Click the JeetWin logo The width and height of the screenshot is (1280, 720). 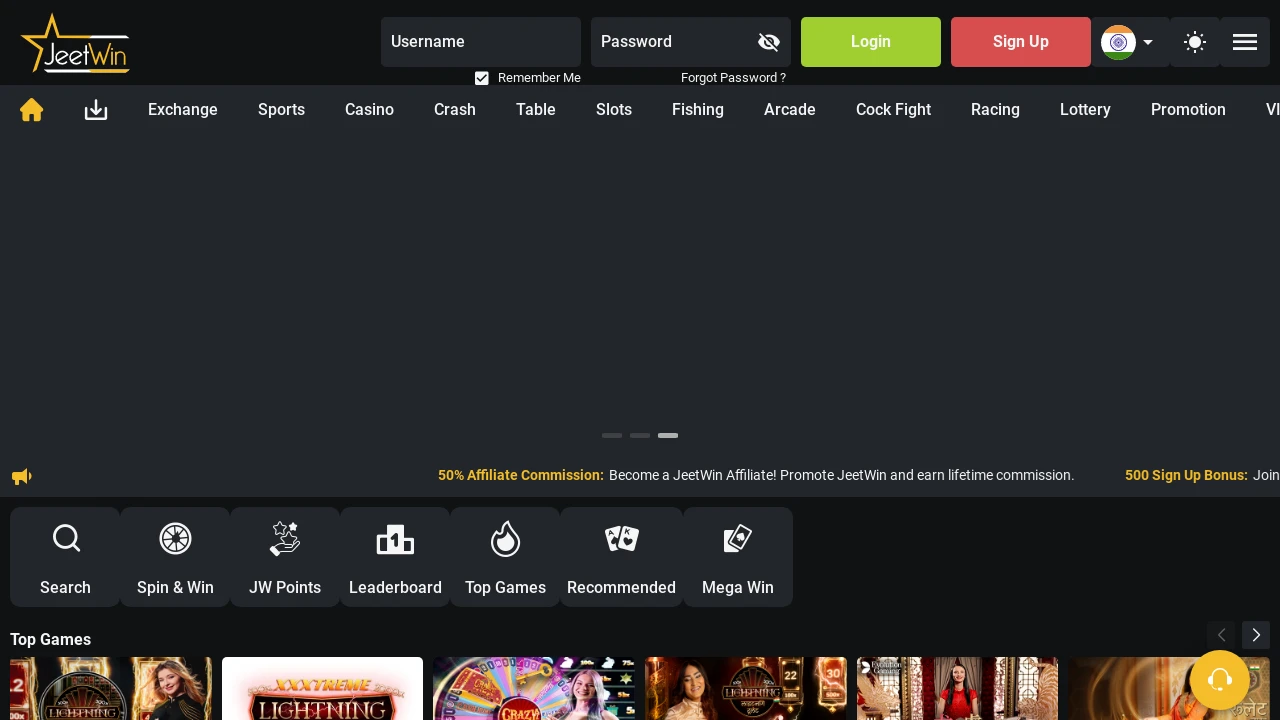coord(75,43)
